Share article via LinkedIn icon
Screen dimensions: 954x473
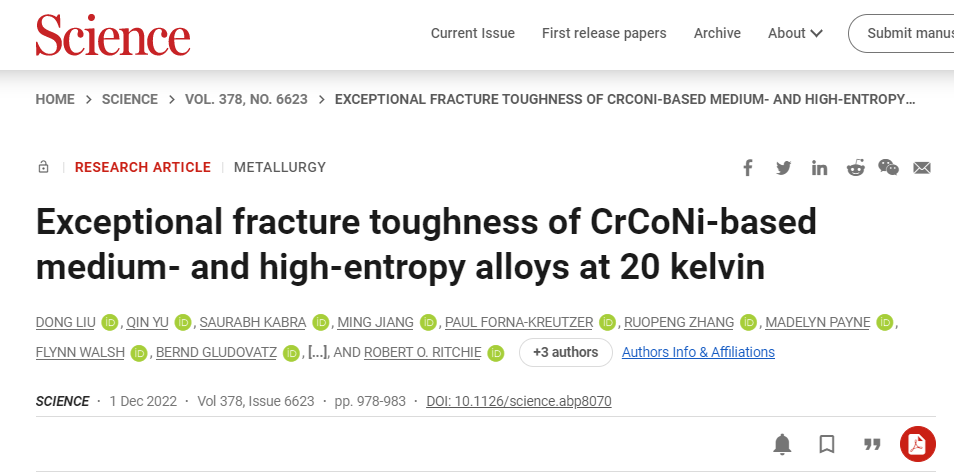point(820,167)
